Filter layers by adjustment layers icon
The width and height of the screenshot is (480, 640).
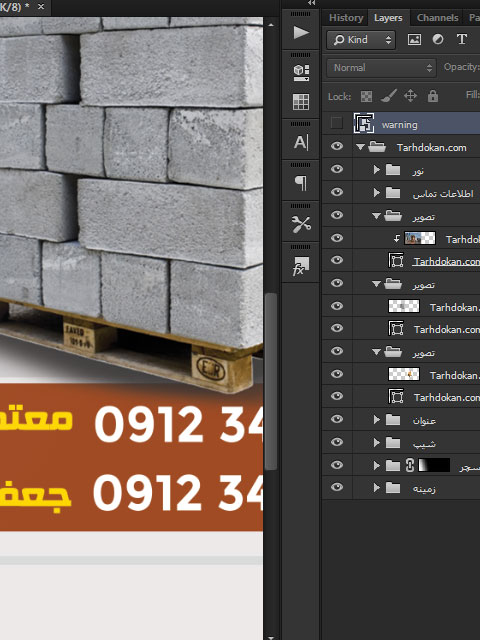[438, 40]
